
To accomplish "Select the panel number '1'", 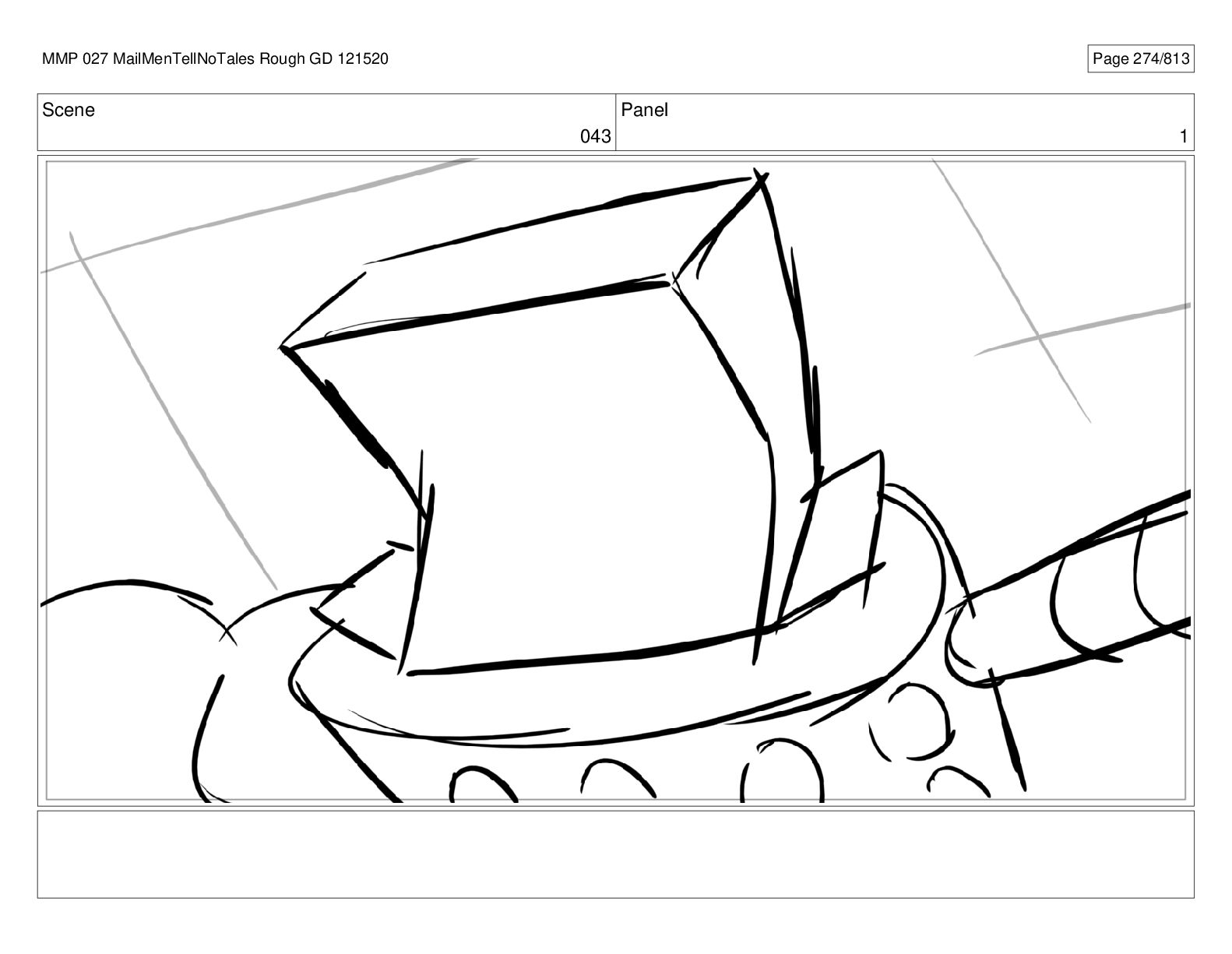I will [x=1184, y=137].
